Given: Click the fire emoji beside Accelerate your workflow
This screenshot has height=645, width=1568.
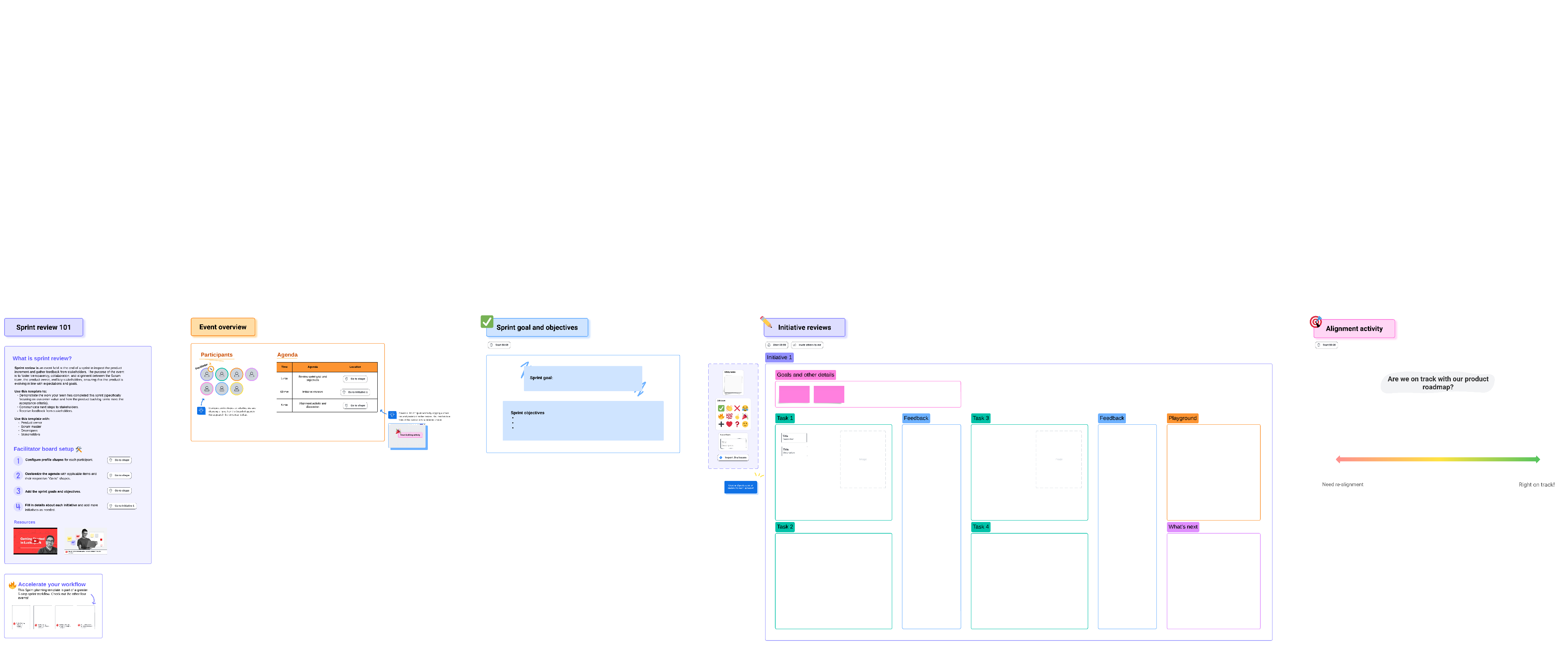Looking at the screenshot, I should pos(12,585).
